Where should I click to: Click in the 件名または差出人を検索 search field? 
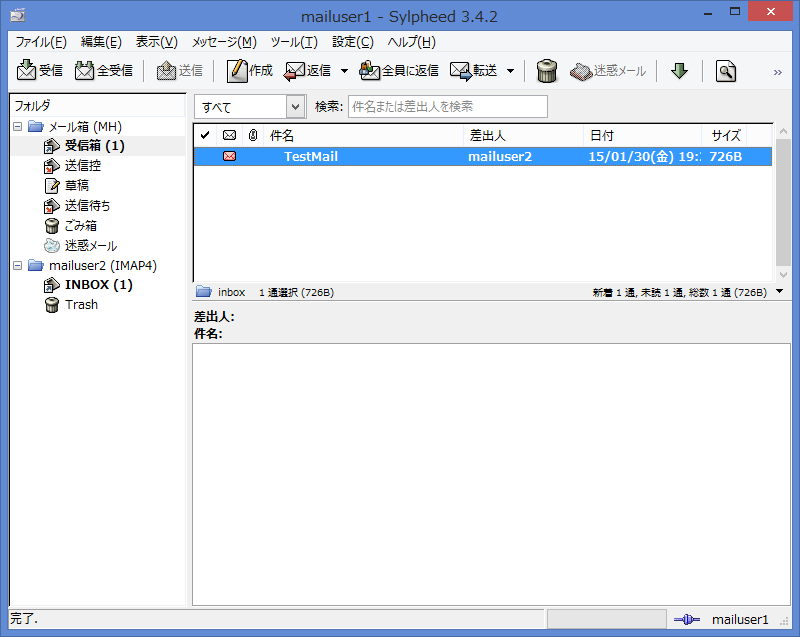[447, 107]
